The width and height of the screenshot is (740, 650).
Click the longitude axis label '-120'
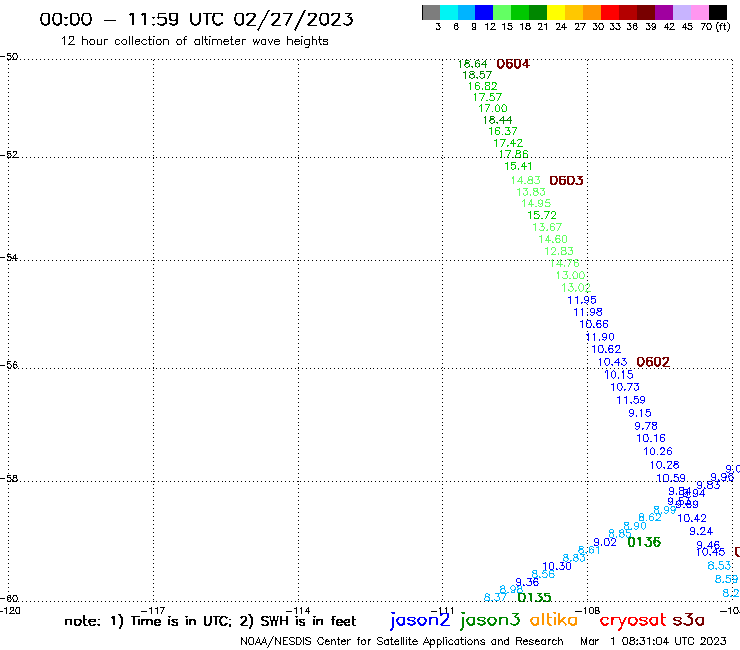point(10,610)
